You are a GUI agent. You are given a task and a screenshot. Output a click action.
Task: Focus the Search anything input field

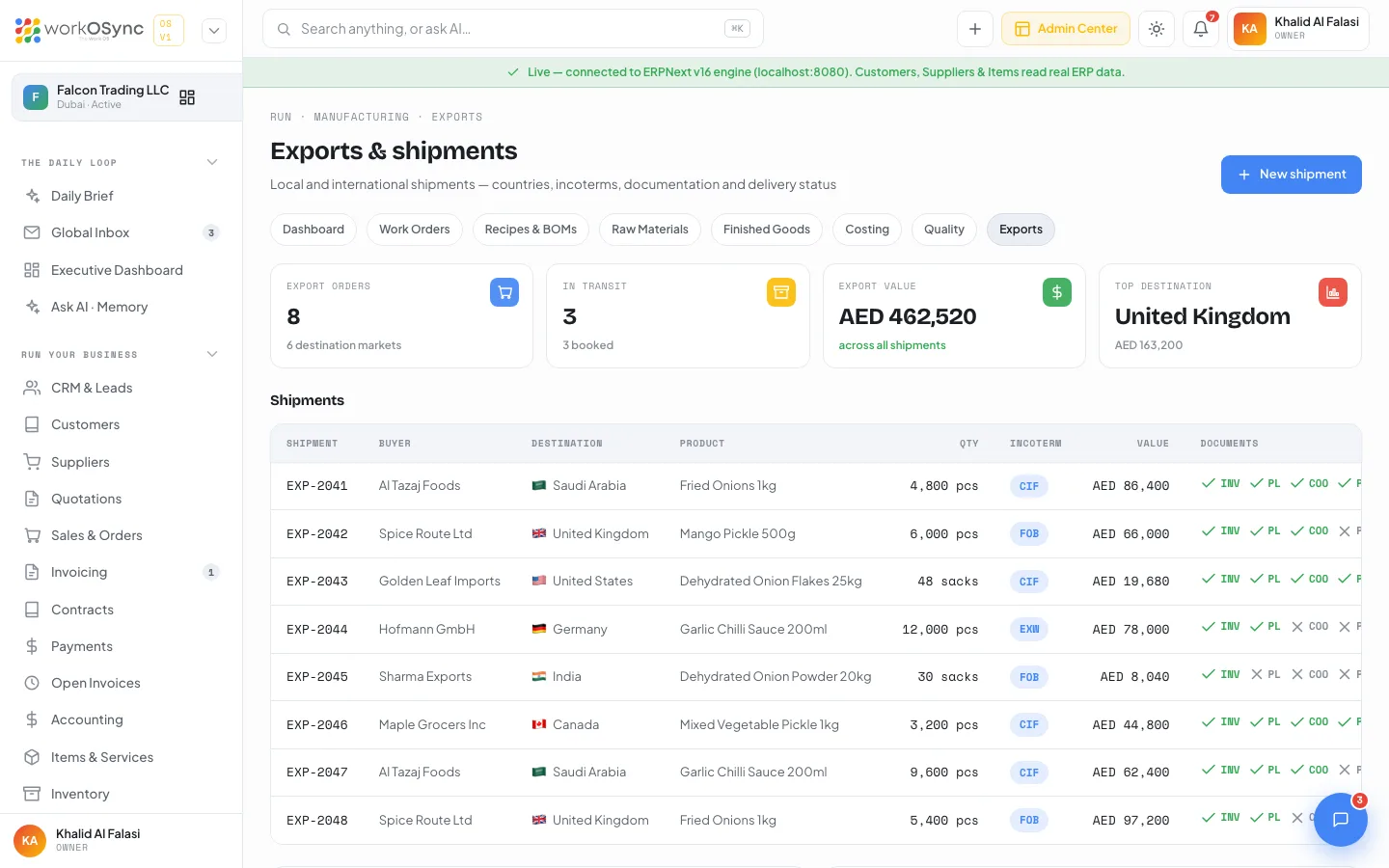[513, 29]
